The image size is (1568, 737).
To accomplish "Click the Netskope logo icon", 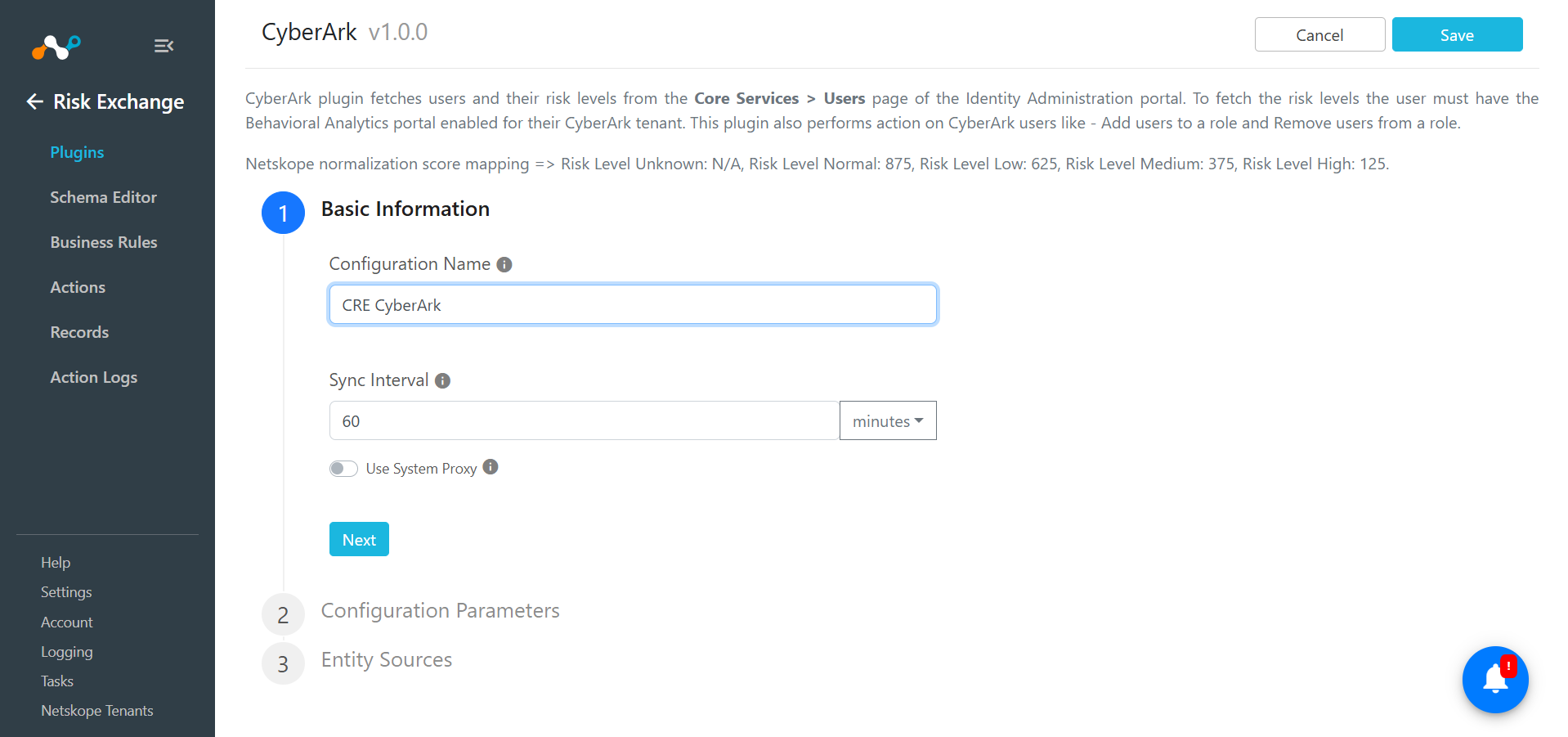I will (x=56, y=47).
